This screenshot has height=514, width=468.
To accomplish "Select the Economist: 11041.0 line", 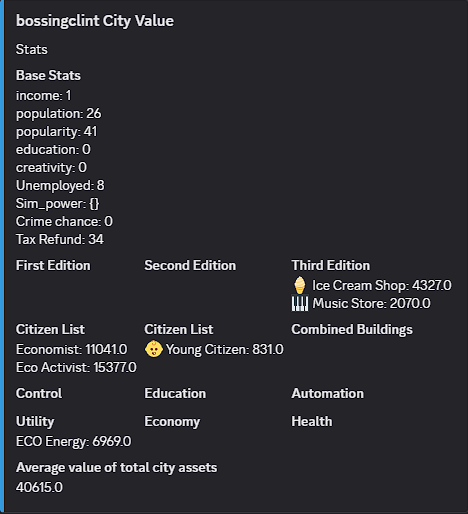I will pyautogui.click(x=71, y=349).
